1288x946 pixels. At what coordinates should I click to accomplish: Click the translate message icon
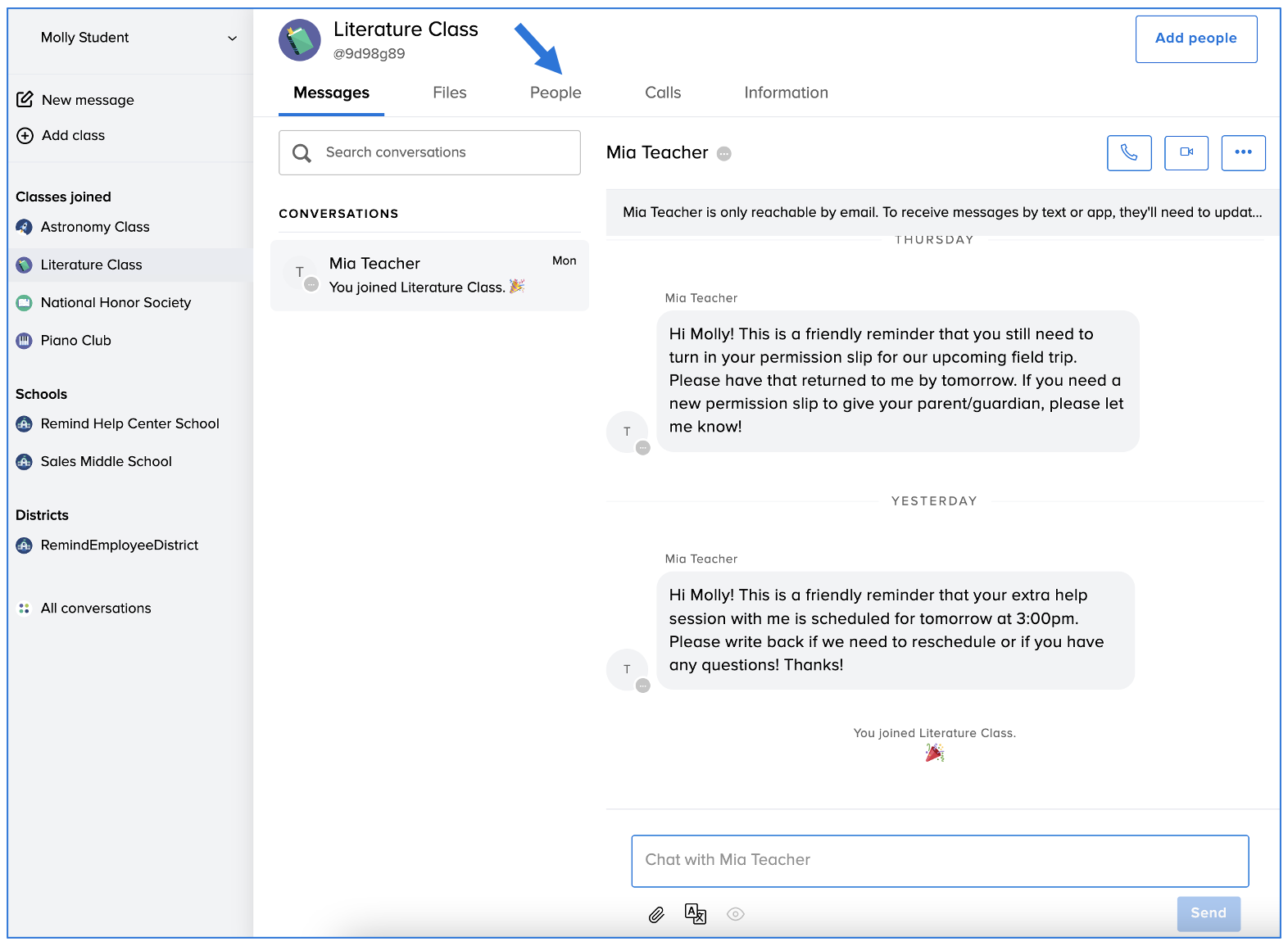(695, 914)
